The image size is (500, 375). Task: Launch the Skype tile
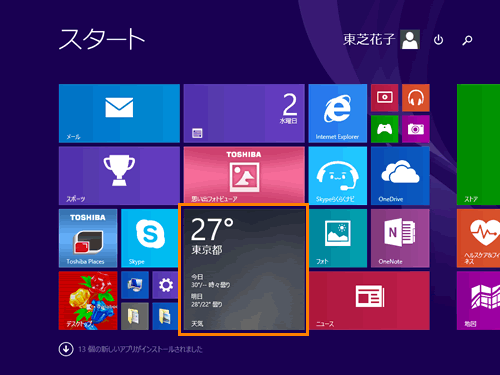[150, 238]
